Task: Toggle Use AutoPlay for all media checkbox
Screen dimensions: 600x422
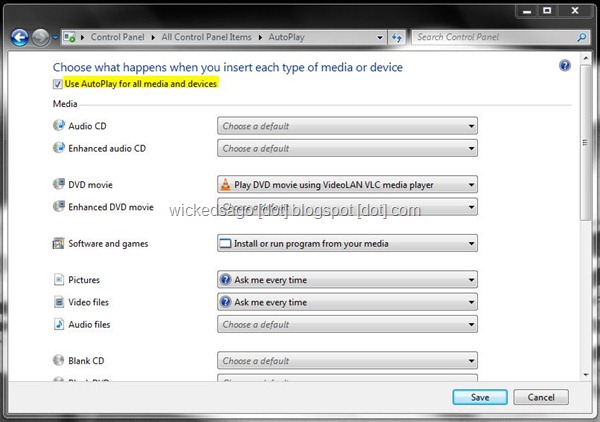Action: 57,84
